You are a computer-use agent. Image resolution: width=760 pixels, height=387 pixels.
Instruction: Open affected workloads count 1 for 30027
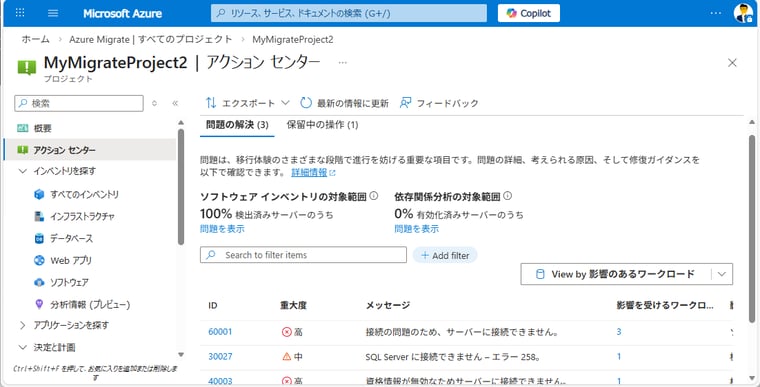pyautogui.click(x=619, y=356)
